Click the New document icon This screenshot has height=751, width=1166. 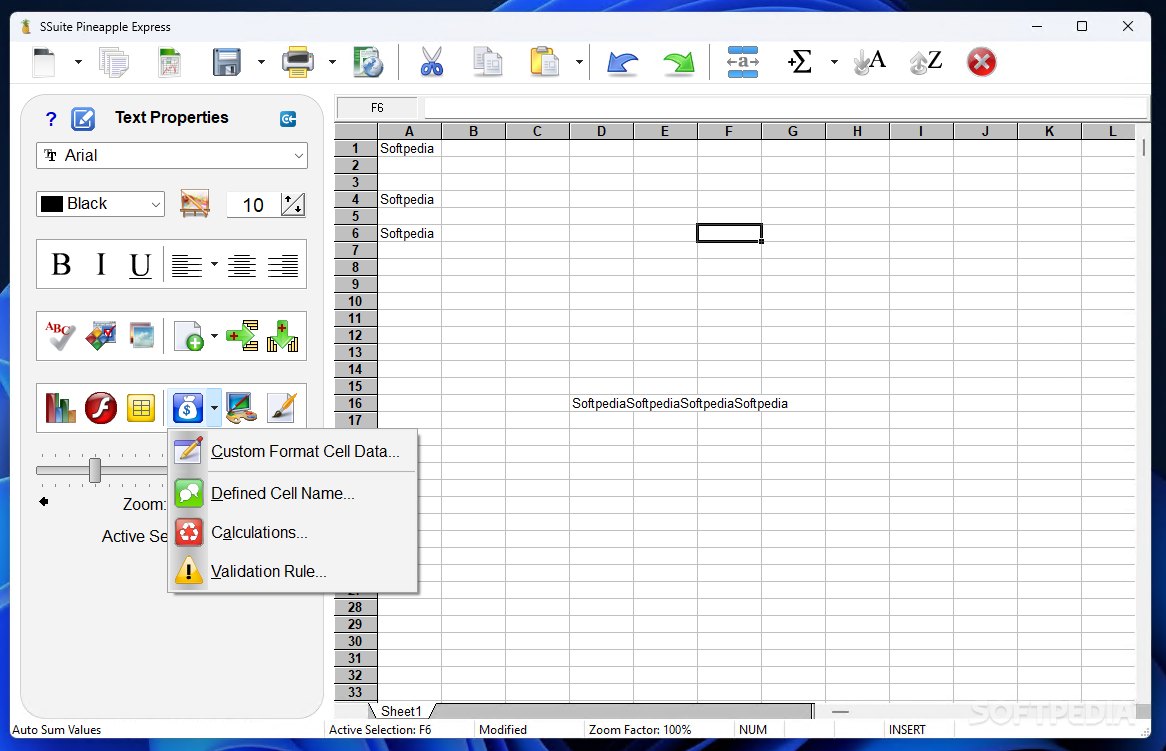pyautogui.click(x=44, y=62)
